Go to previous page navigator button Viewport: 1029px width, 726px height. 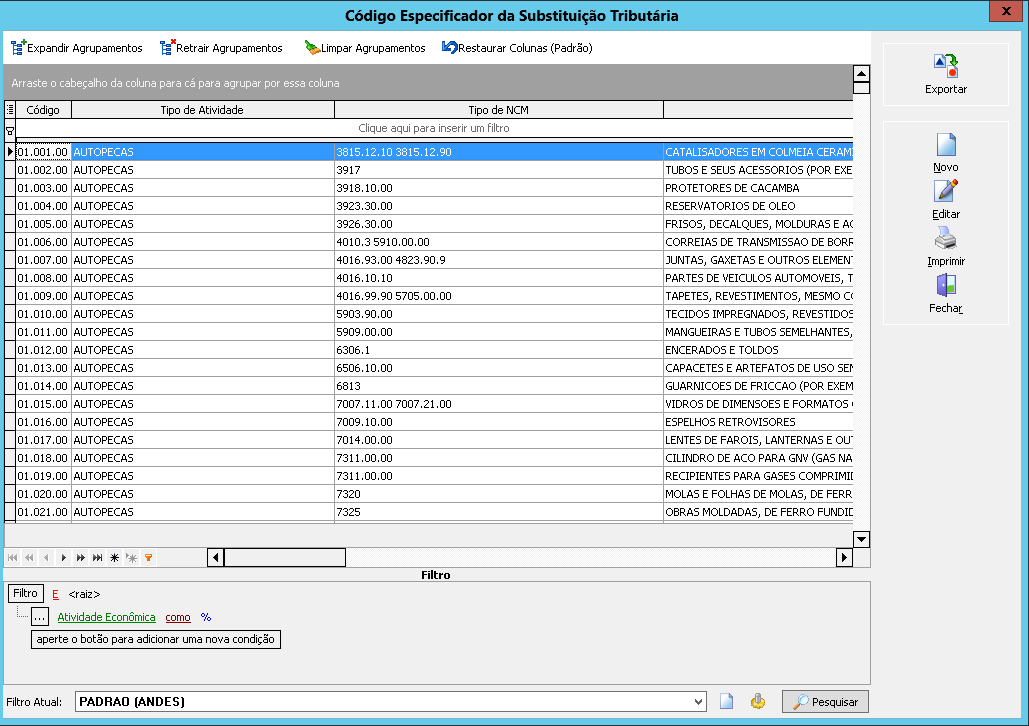point(30,558)
